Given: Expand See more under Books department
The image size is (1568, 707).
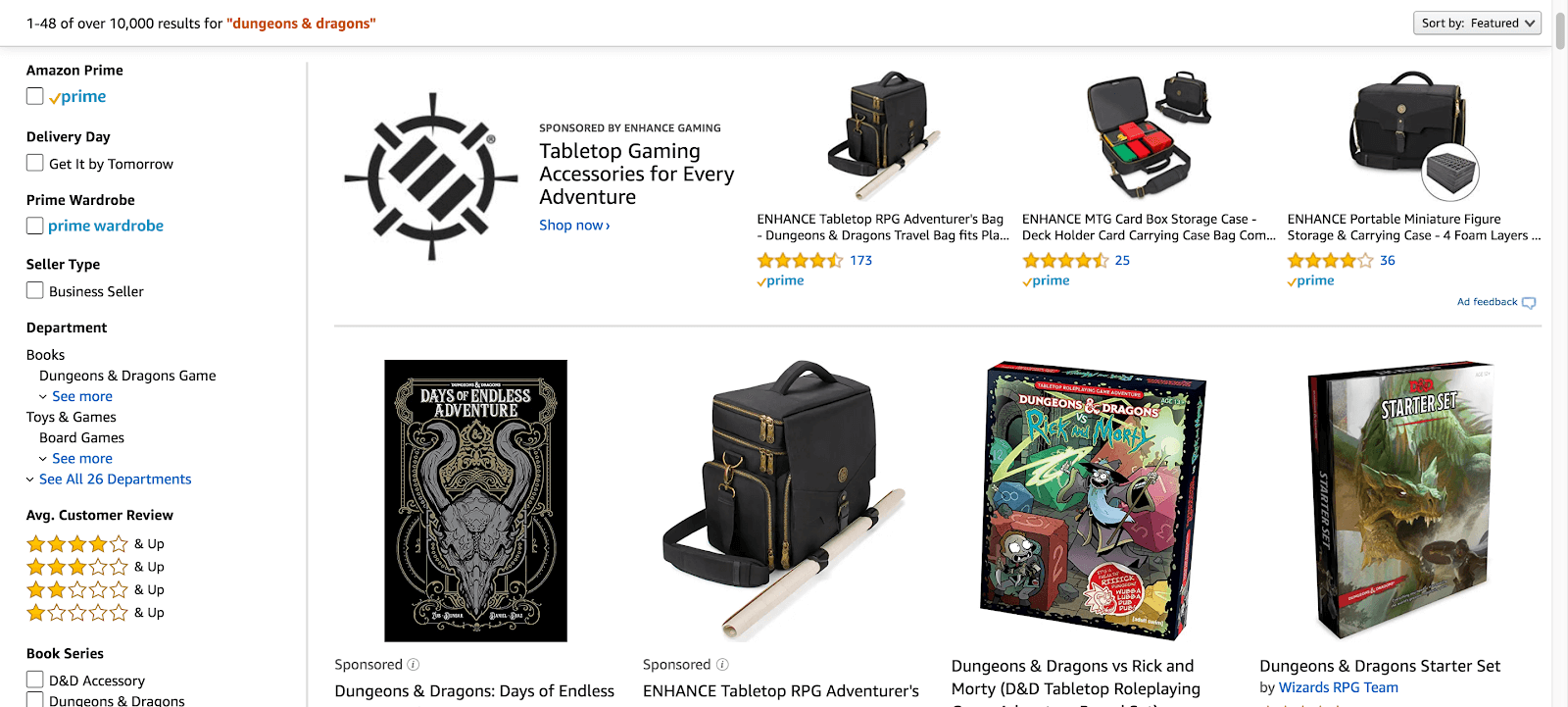Looking at the screenshot, I should point(82,396).
